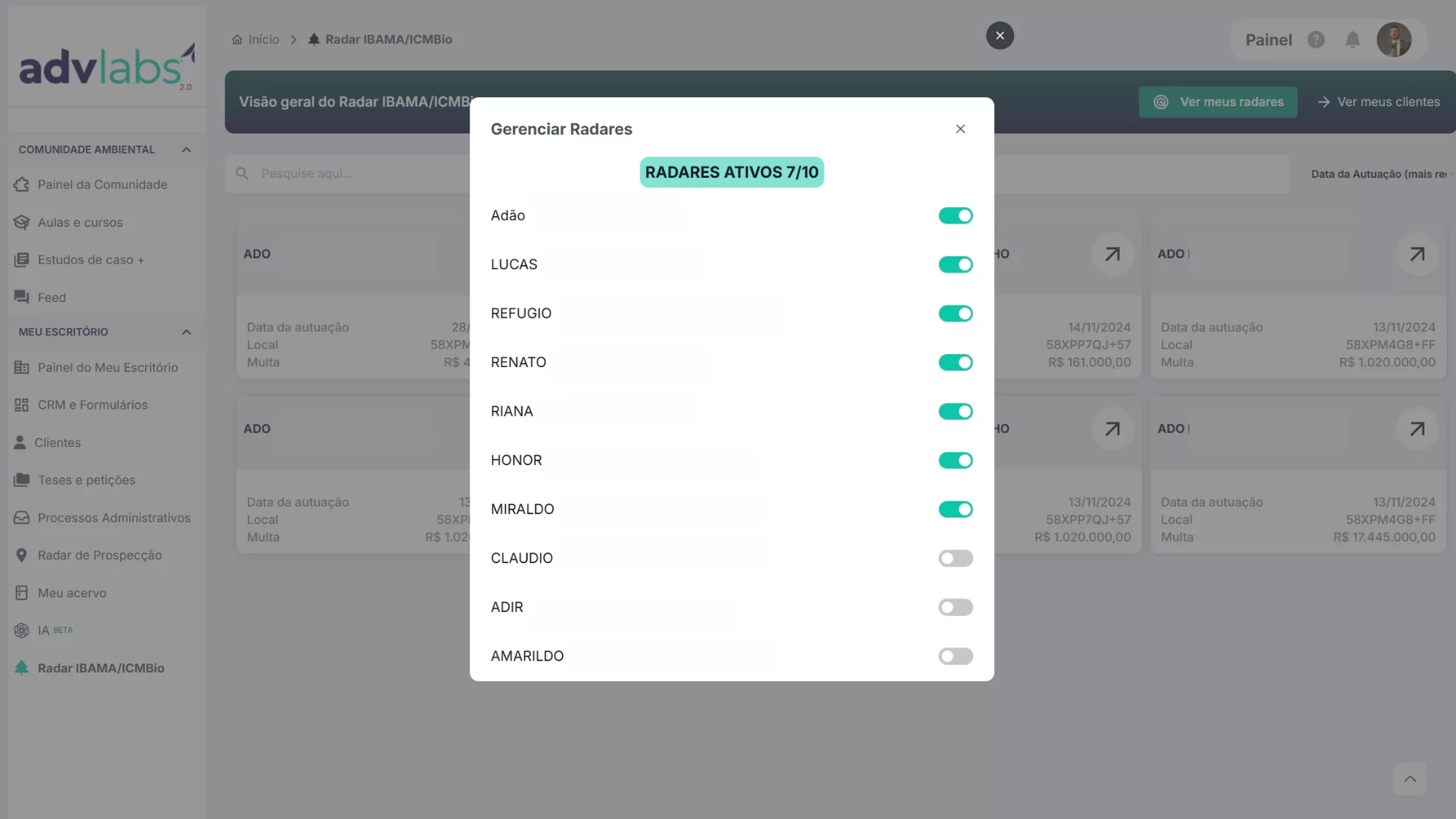Enable the CLAUDIO radar toggle
This screenshot has height=819, width=1456.
955,559
